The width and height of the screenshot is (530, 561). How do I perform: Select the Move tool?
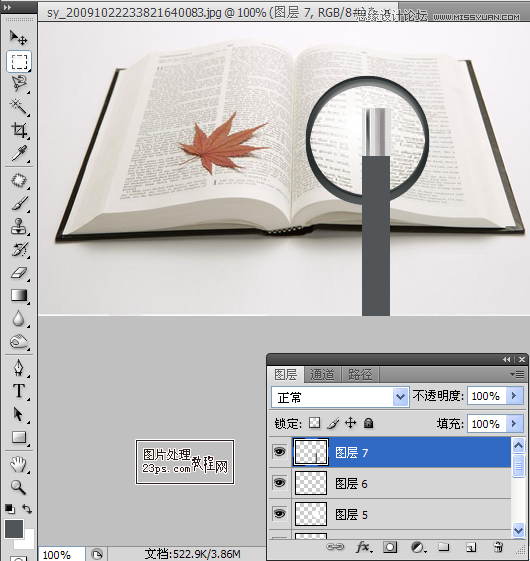click(18, 37)
